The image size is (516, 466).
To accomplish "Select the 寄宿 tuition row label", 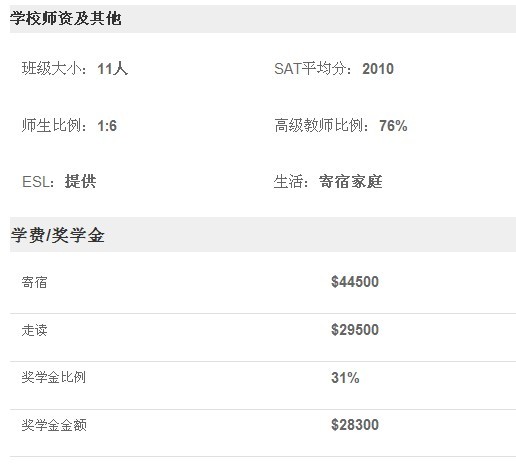I will [34, 282].
